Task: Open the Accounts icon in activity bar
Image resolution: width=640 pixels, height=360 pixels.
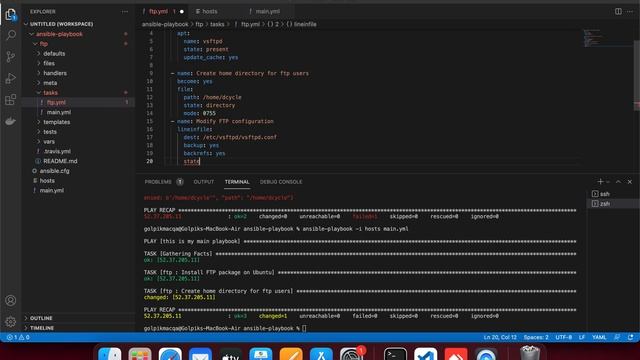Action: 11,300
